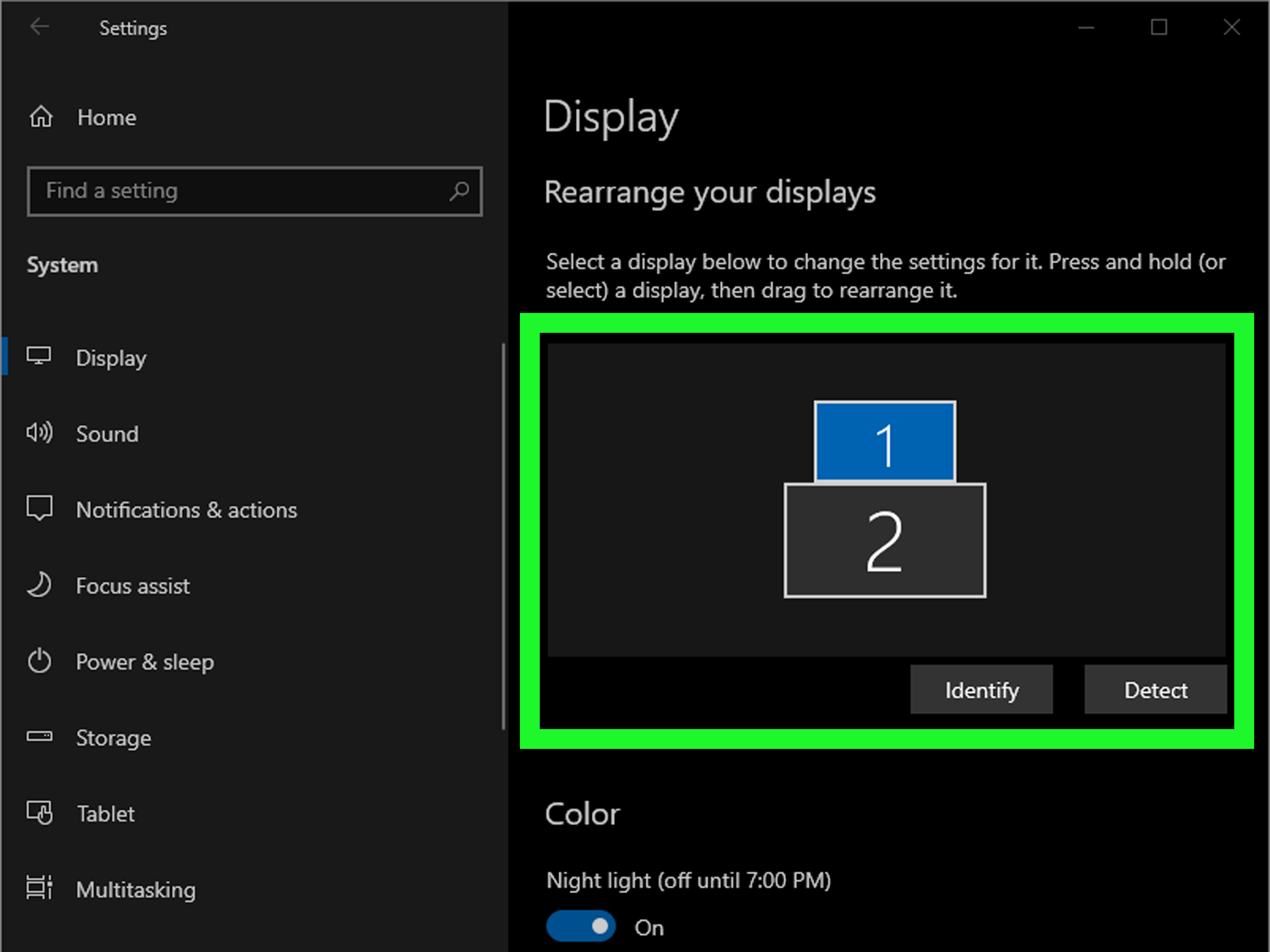Open Tablet settings
Viewport: 1270px width, 952px height.
[106, 814]
